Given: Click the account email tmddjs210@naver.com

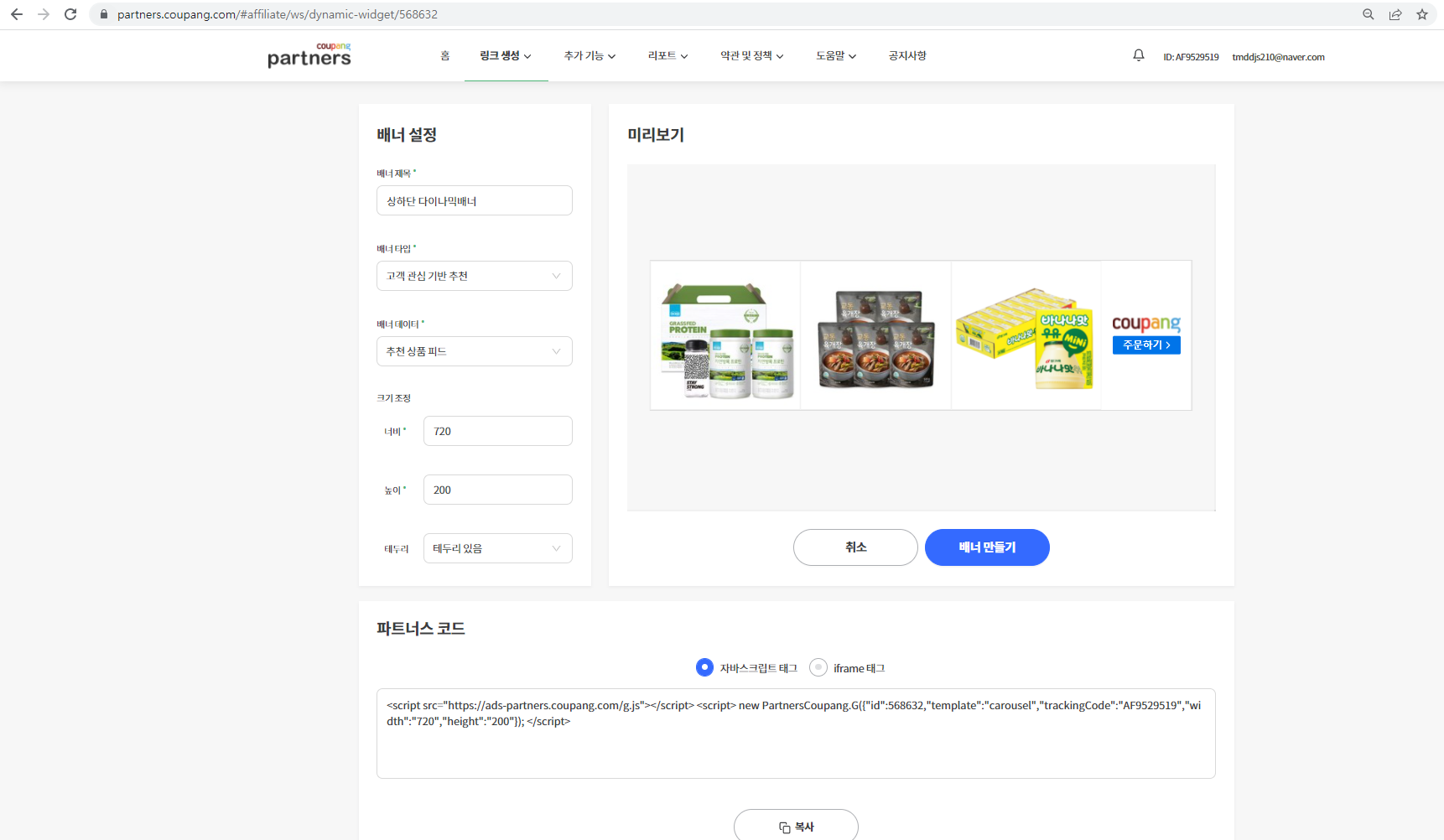Looking at the screenshot, I should click(1278, 57).
